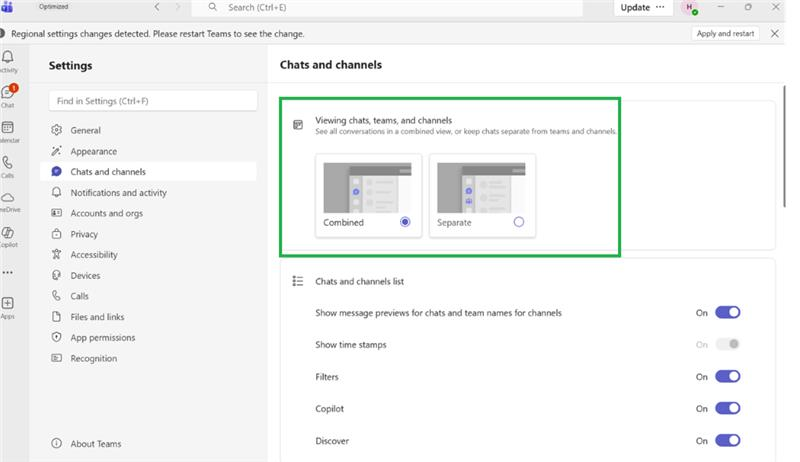Turn off the Copilot toggle
The image size is (800, 462).
pyautogui.click(x=728, y=408)
